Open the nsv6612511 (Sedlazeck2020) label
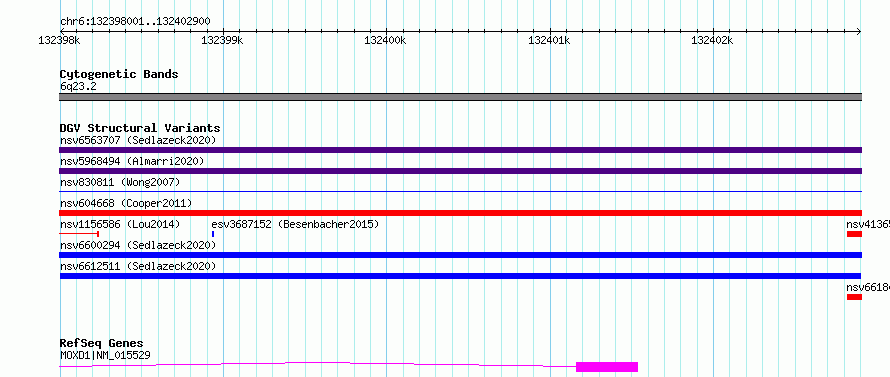Image resolution: width=890 pixels, height=377 pixels. coord(138,266)
